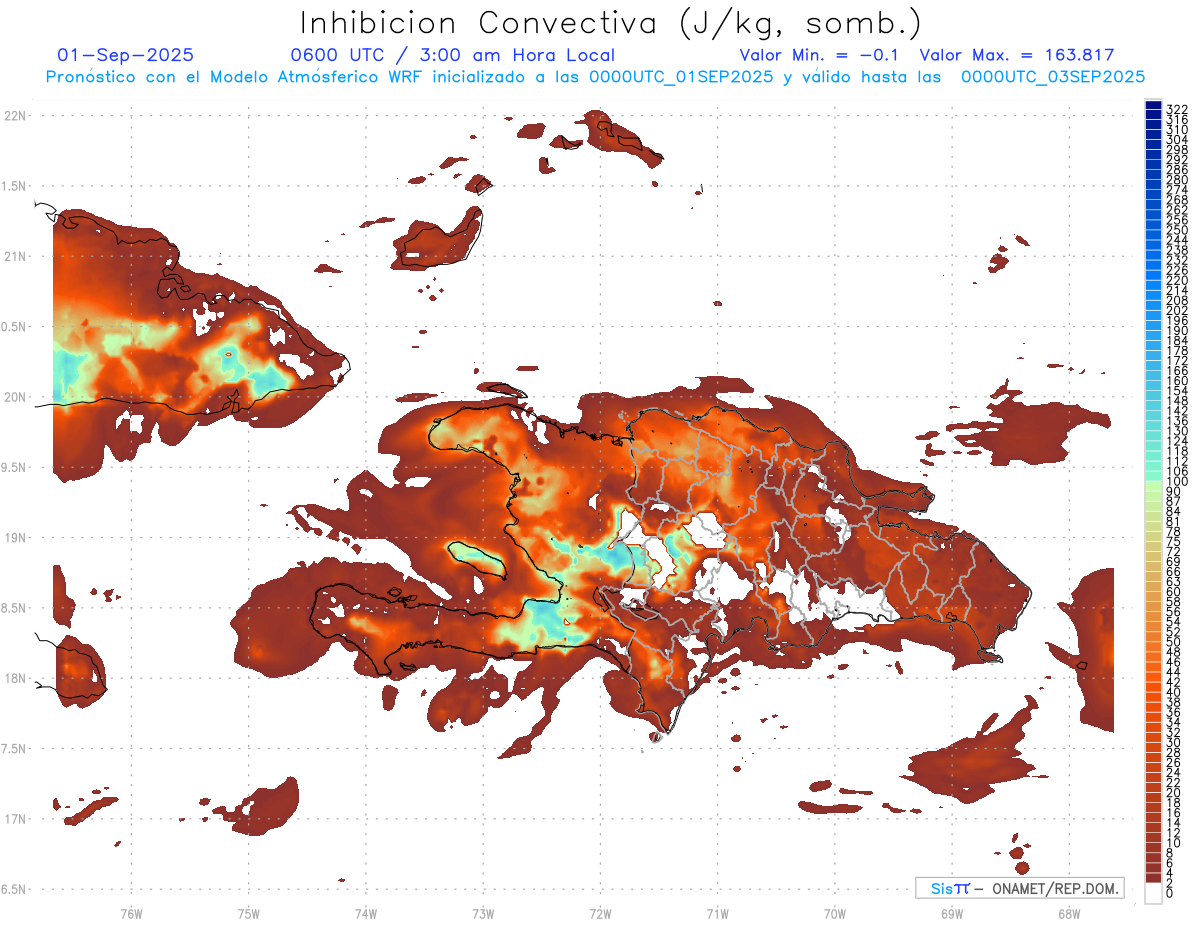Click the '69W' longitude label

951,913
